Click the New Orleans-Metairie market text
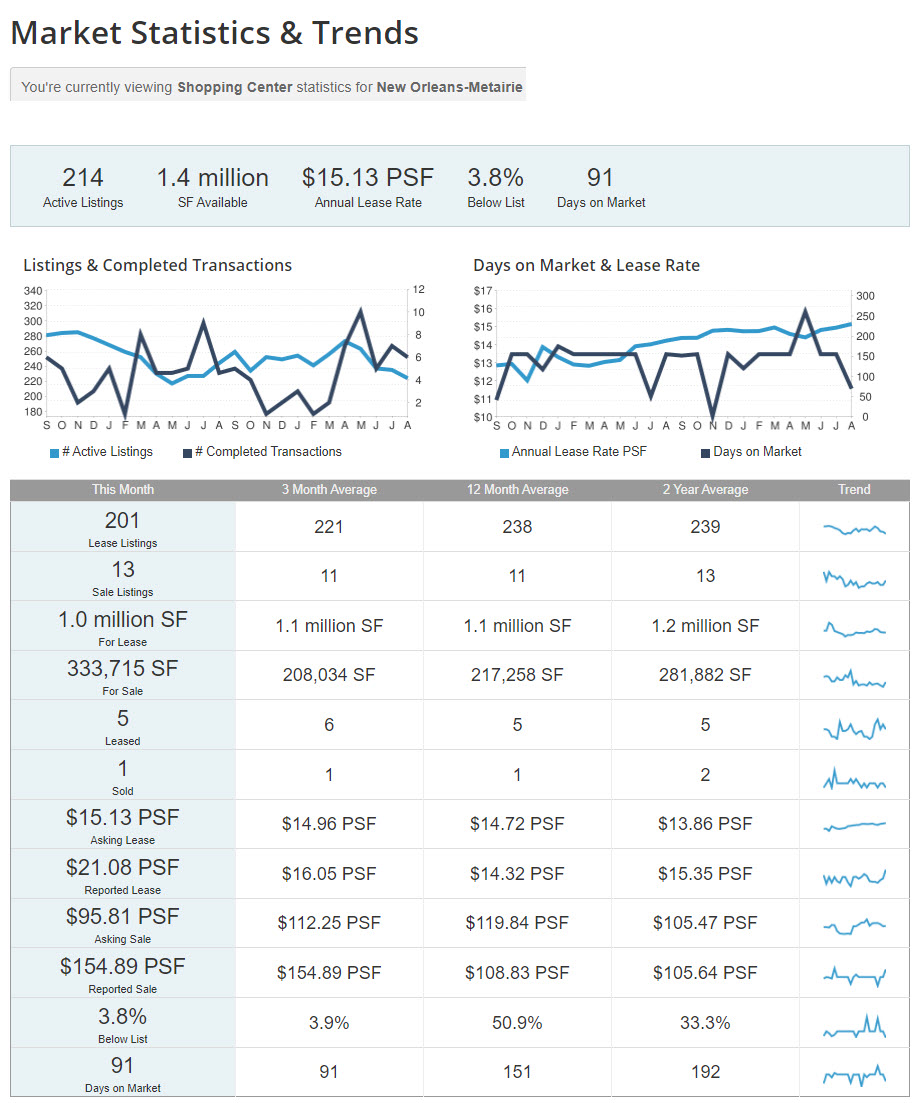Viewport: 916px width, 1103px height. [450, 87]
